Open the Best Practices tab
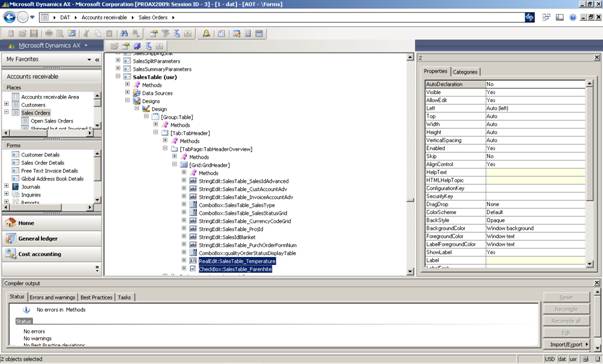 [x=97, y=297]
